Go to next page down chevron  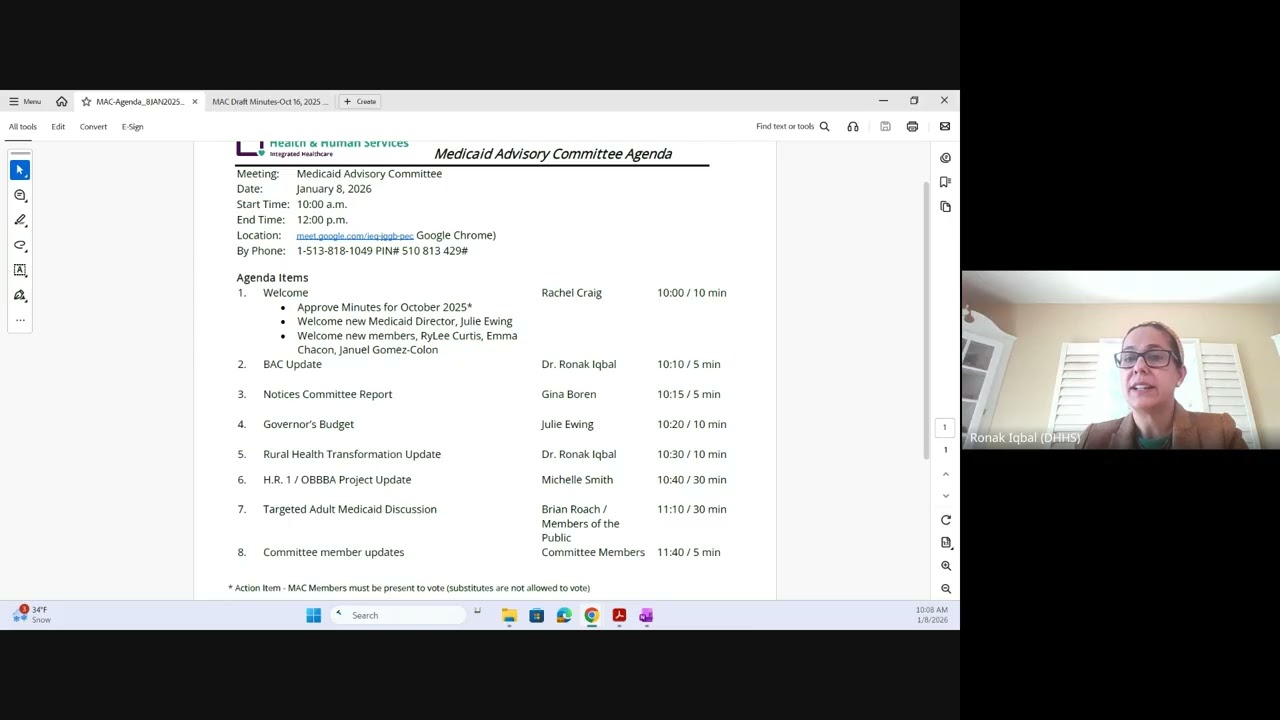[x=945, y=495]
